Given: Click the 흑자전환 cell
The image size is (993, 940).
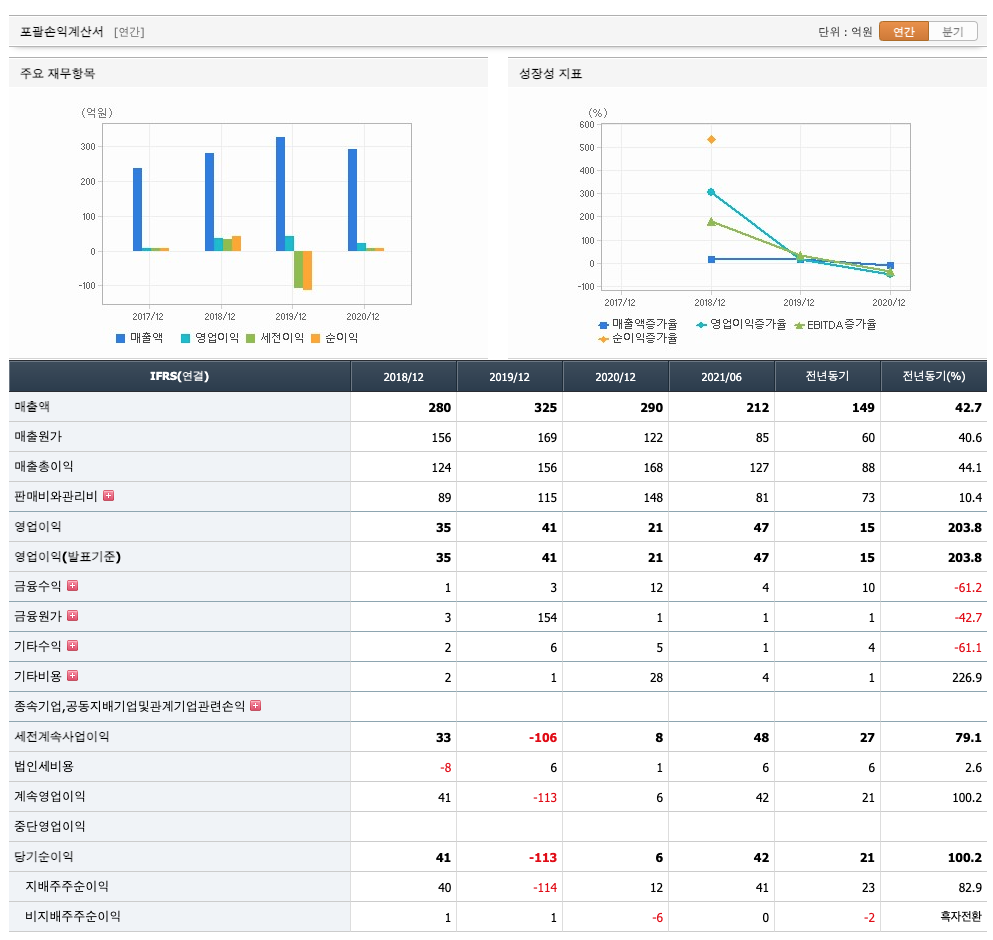Looking at the screenshot, I should coord(961,917).
